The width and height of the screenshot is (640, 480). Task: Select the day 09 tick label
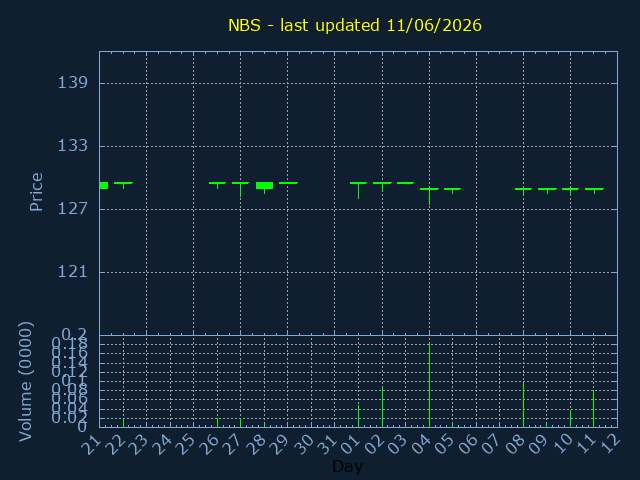coord(538,444)
